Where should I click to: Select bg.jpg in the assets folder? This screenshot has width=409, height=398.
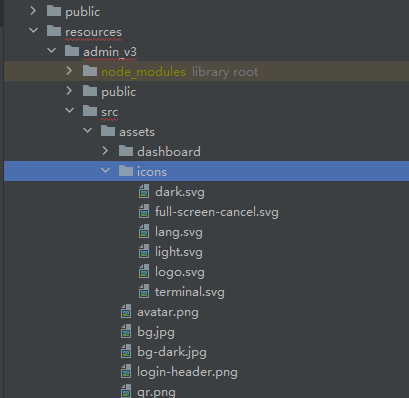point(156,332)
